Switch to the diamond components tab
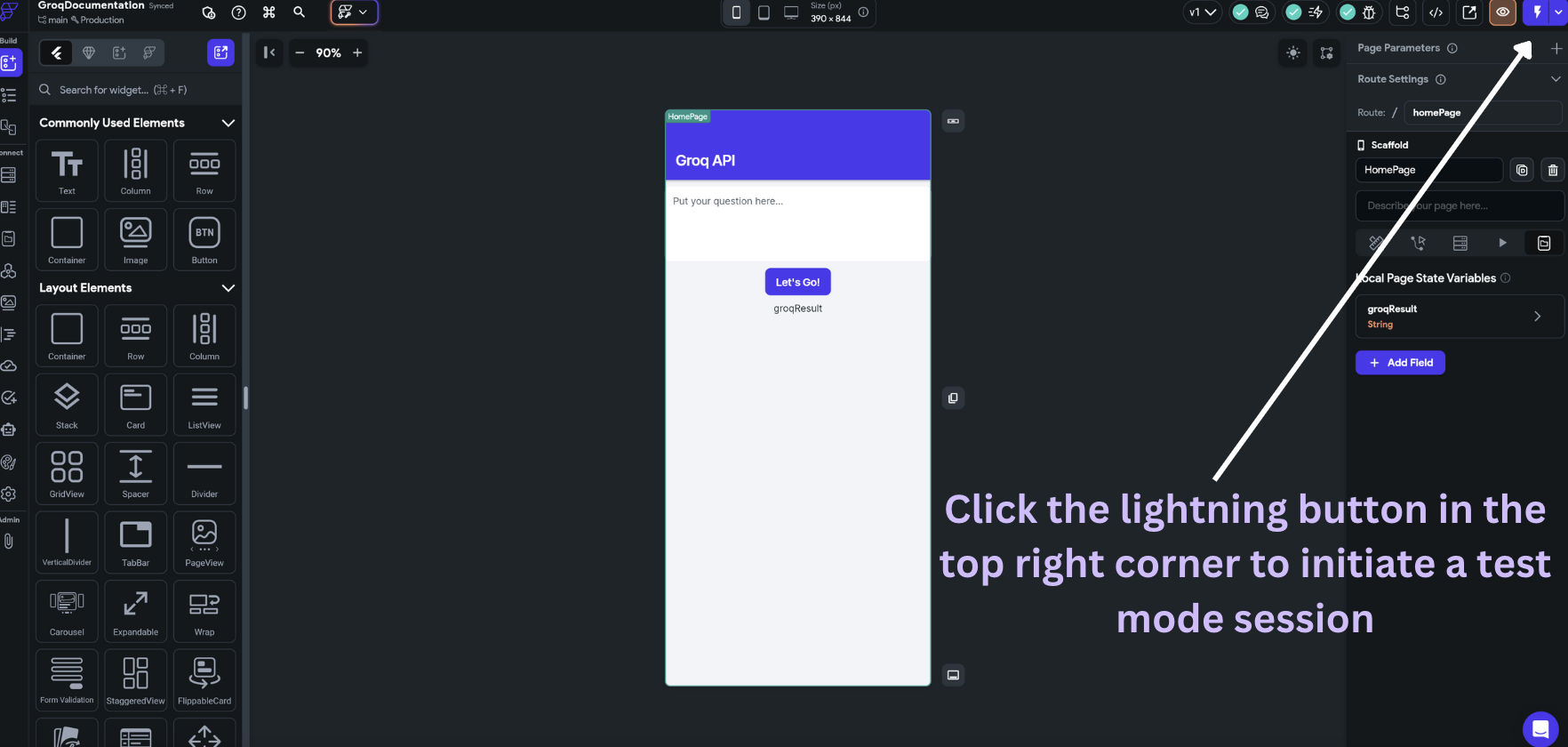 [x=88, y=52]
